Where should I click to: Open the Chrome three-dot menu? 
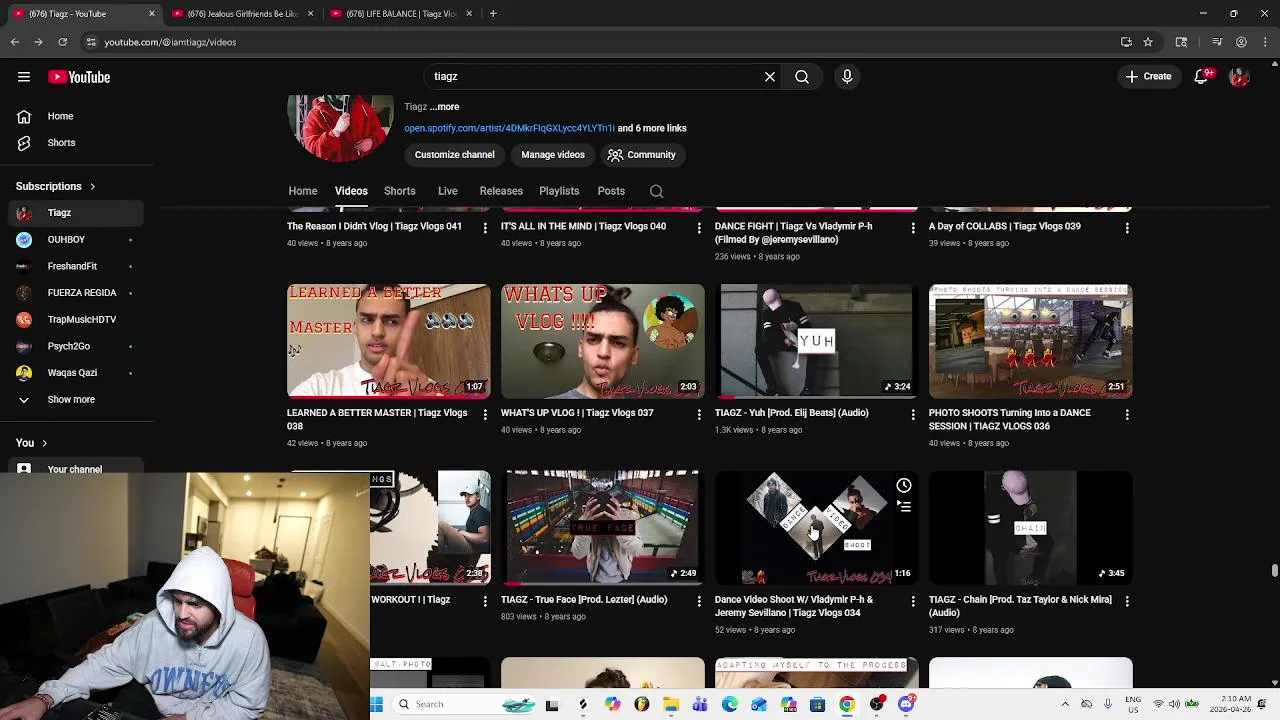(1266, 42)
